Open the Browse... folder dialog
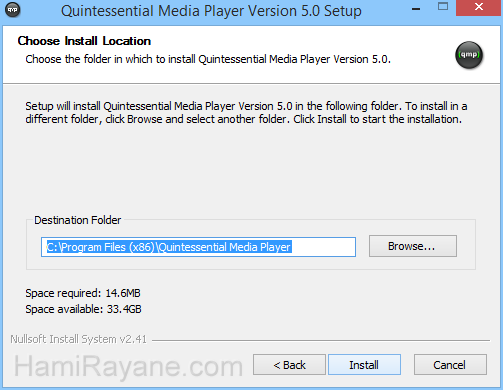 pos(413,246)
